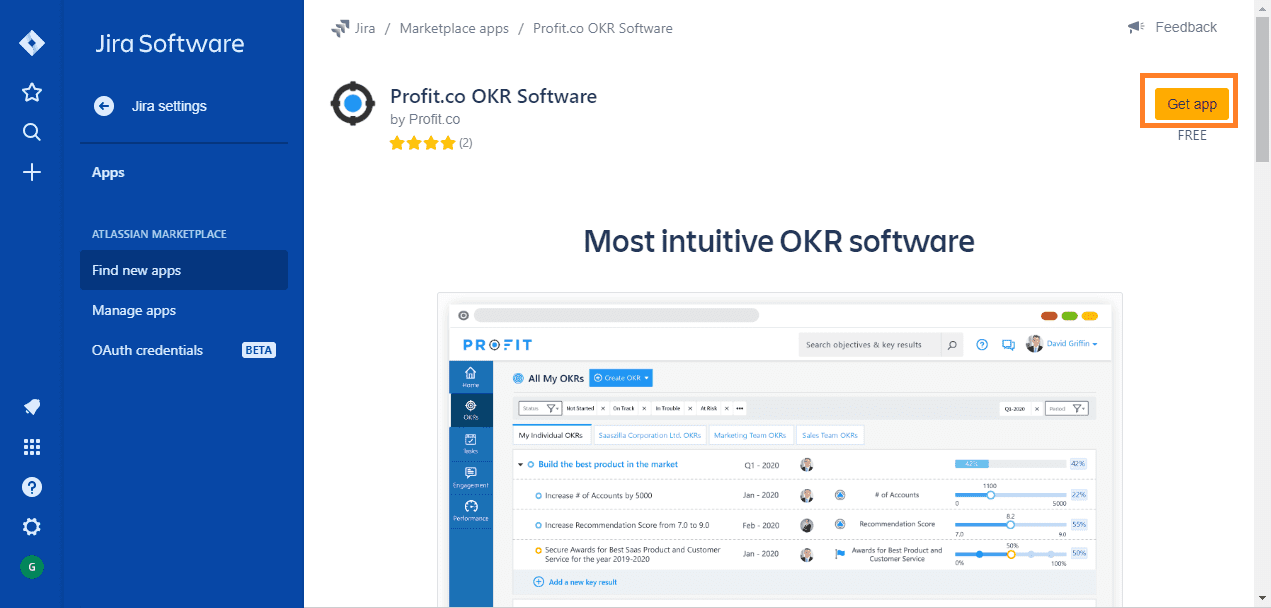
Task: Click the star rating for Profit.co
Action: (422, 143)
